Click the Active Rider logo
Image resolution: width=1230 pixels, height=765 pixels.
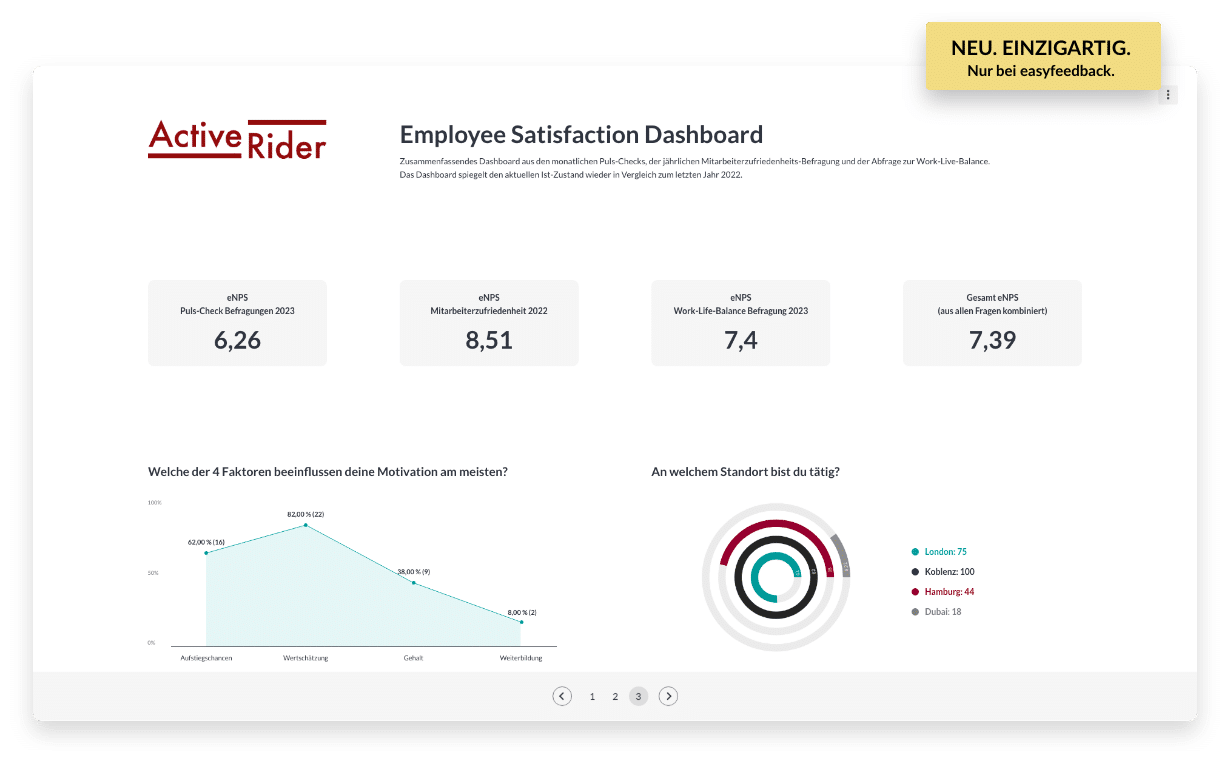[x=236, y=140]
